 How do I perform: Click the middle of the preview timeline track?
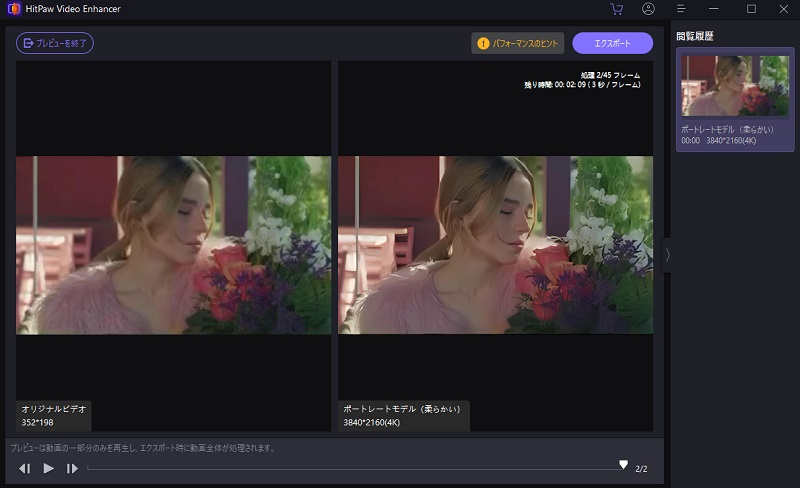coord(355,468)
